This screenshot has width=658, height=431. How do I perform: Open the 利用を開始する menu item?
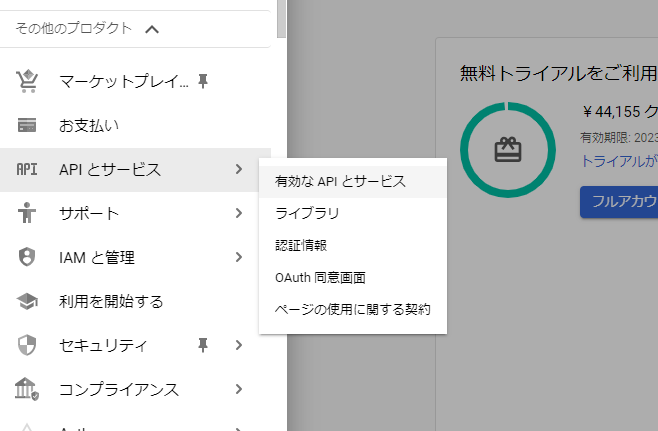click(136, 301)
